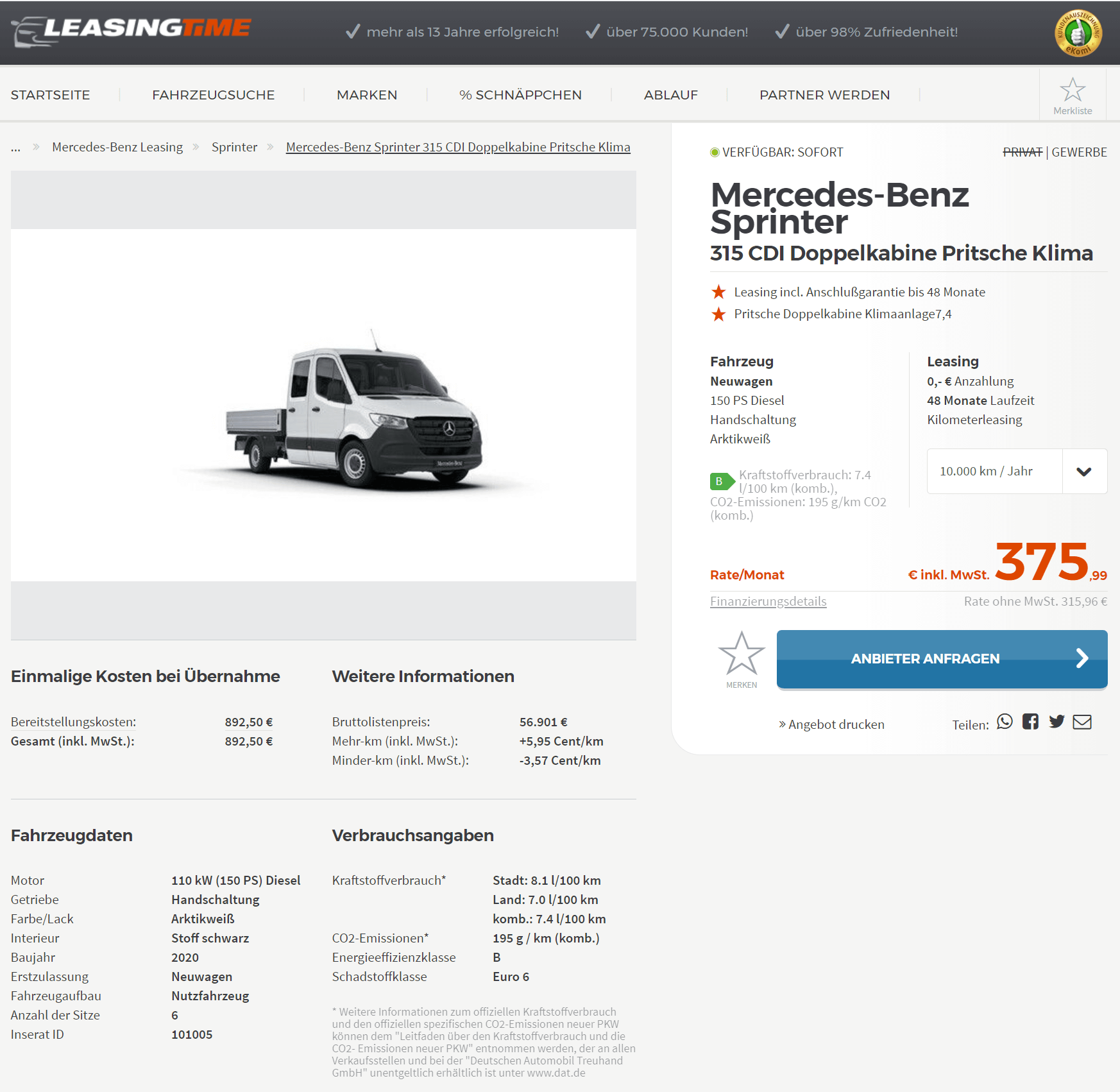This screenshot has height=1092, width=1120.
Task: Open the 10.000 km / Jahr dropdown
Action: [1017, 472]
